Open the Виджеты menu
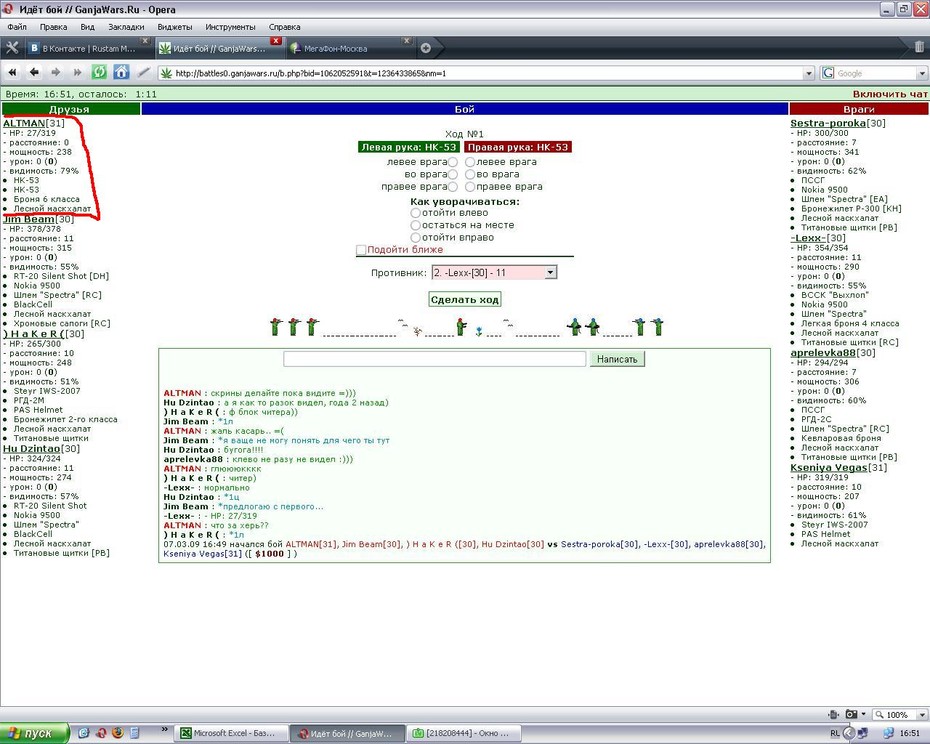The width and height of the screenshot is (930, 744). pos(175,27)
